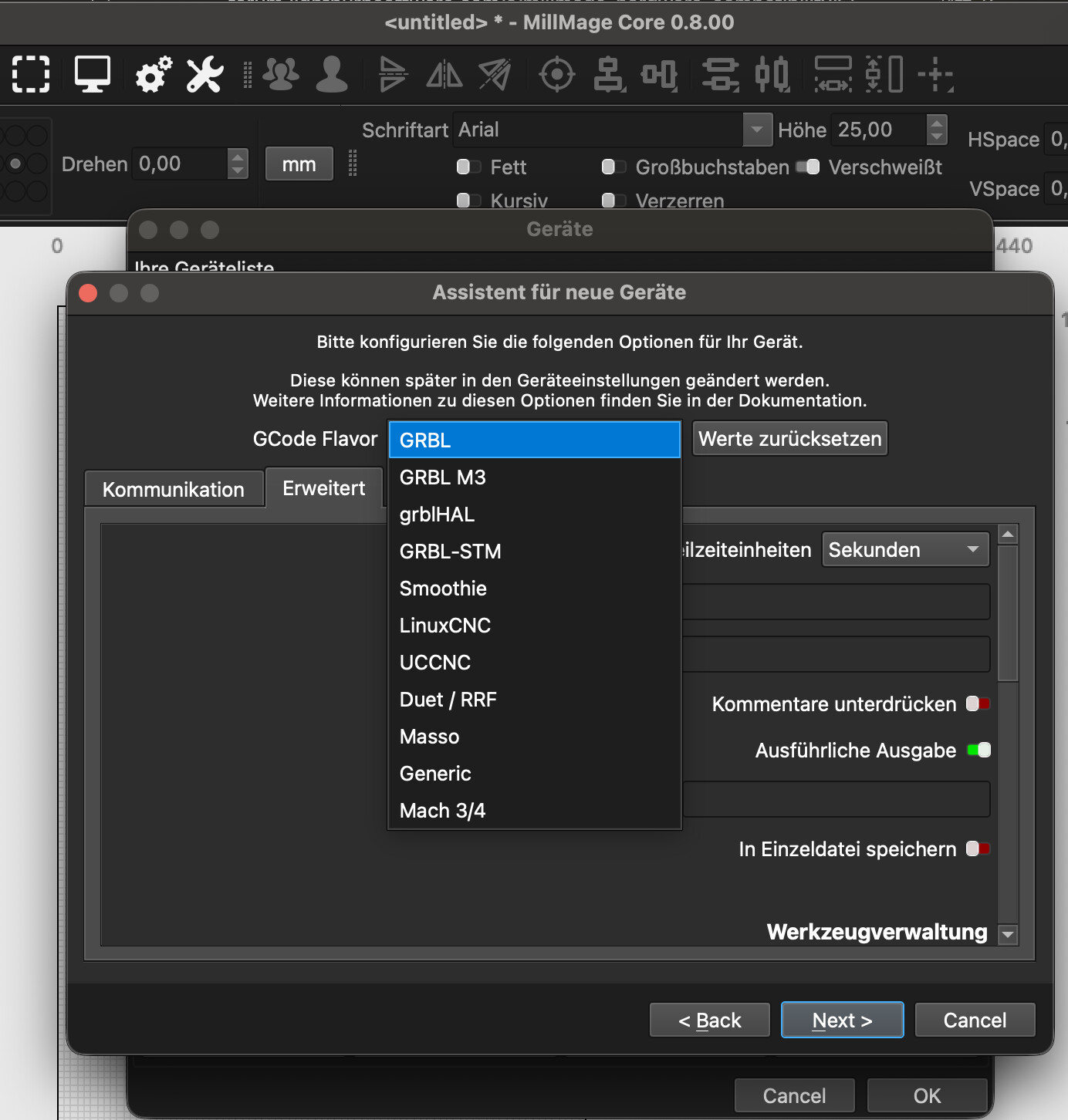Click the group users icon
This screenshot has width=1068, height=1120.
point(281,75)
